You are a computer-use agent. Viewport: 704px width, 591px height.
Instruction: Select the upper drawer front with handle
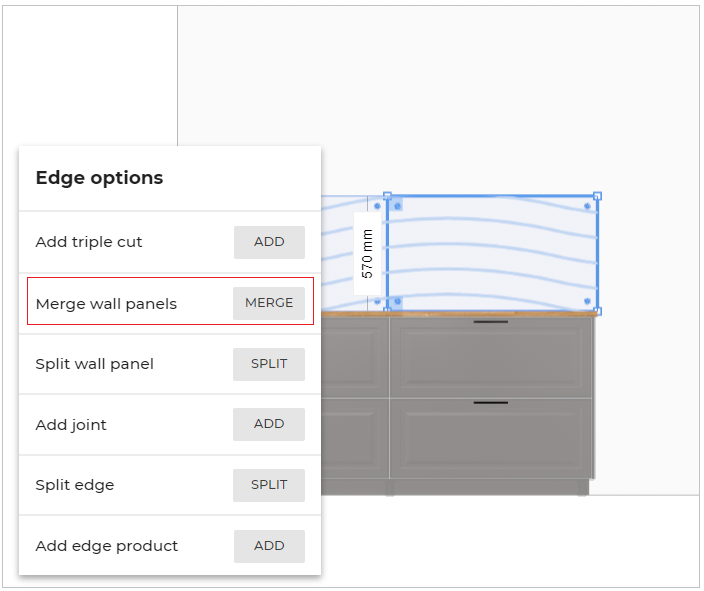point(491,358)
